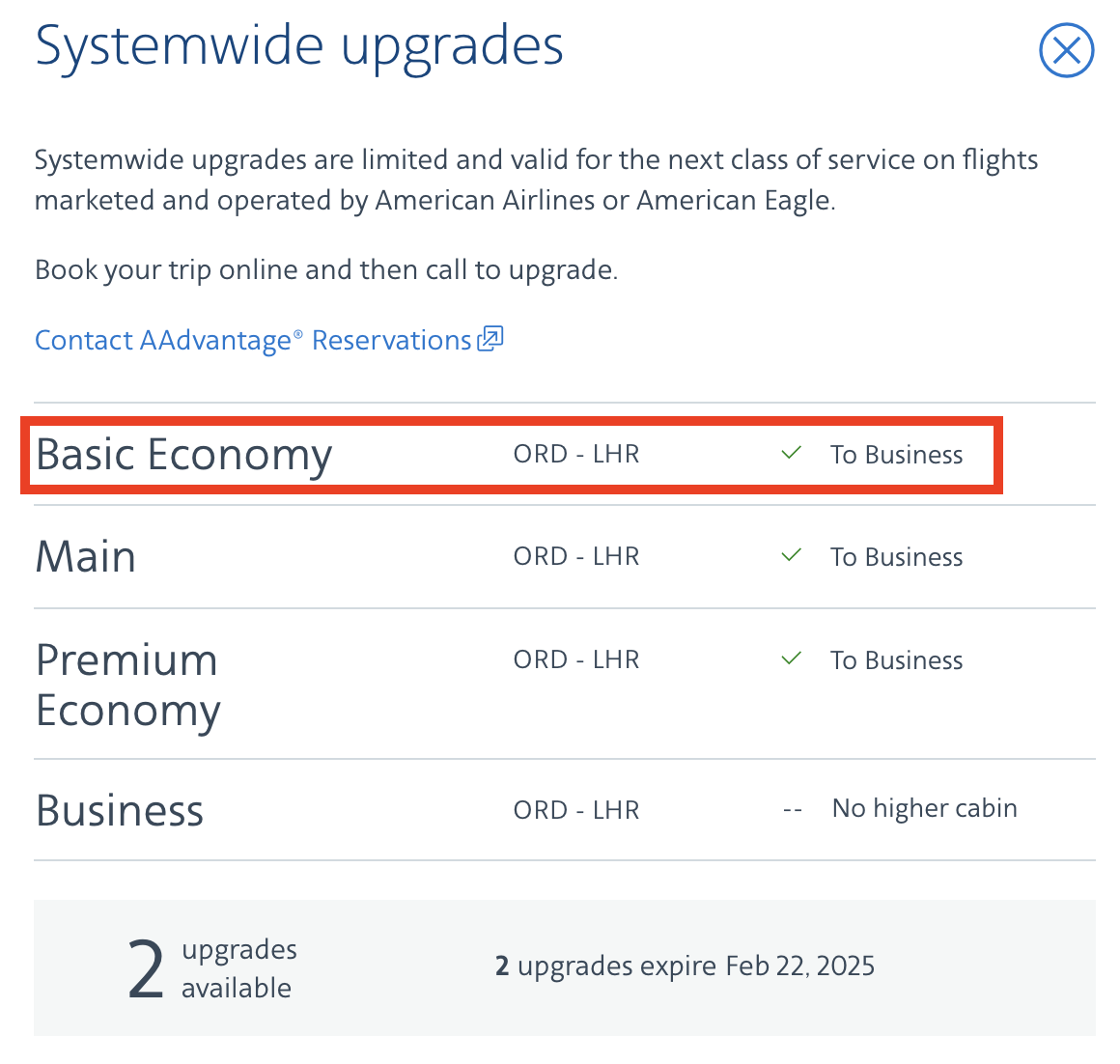This screenshot has width=1120, height=1064.
Task: Open Contact AAdvantage Reservations link
Action: (x=253, y=341)
